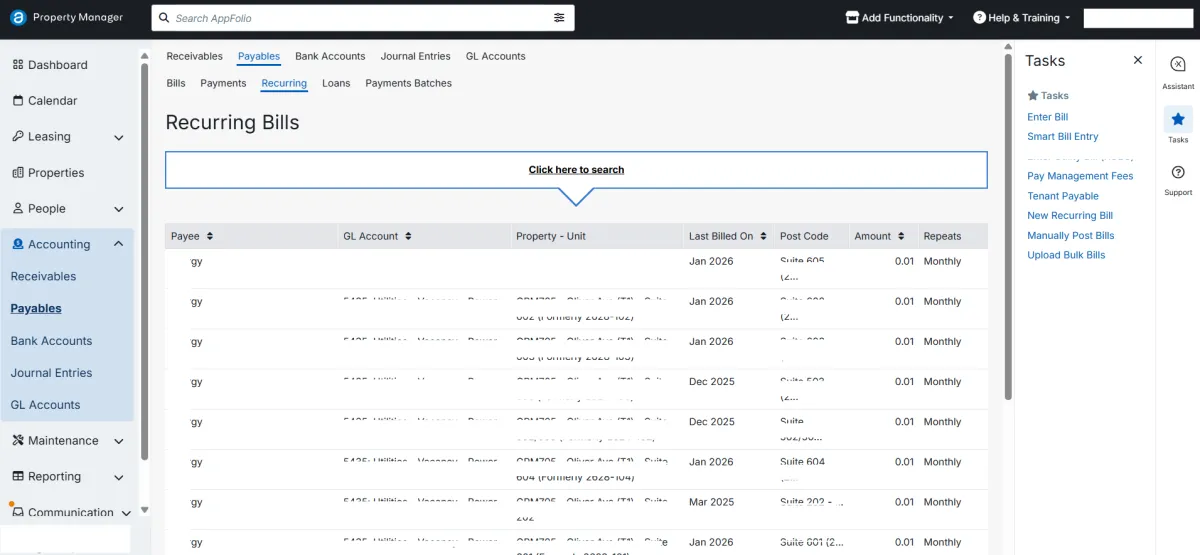Viewport: 1200px width, 555px height.
Task: Click the AppFolio logo icon
Action: click(x=17, y=17)
